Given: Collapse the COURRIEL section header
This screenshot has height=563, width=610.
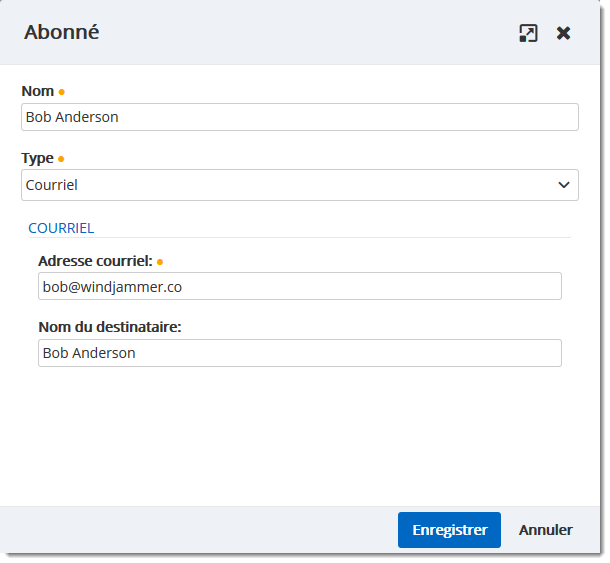Looking at the screenshot, I should click(61, 228).
